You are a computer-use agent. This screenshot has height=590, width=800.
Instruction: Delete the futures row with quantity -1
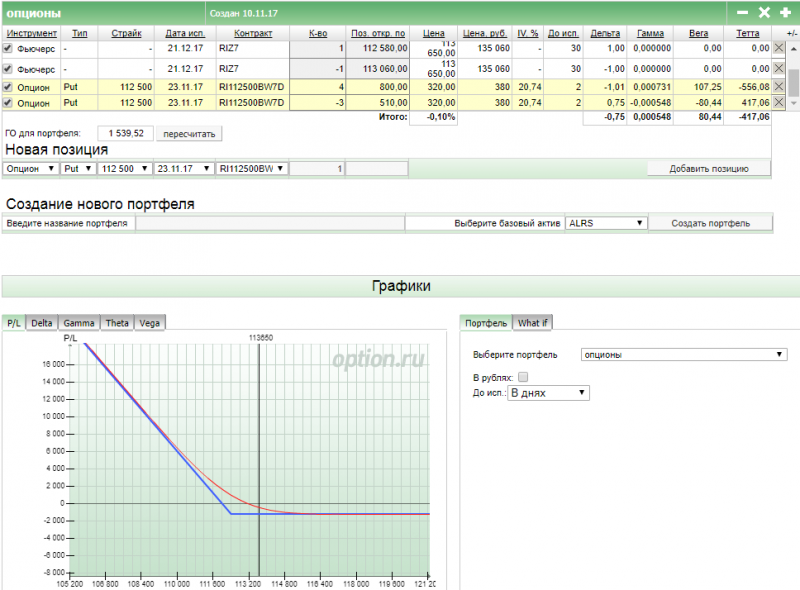779,68
